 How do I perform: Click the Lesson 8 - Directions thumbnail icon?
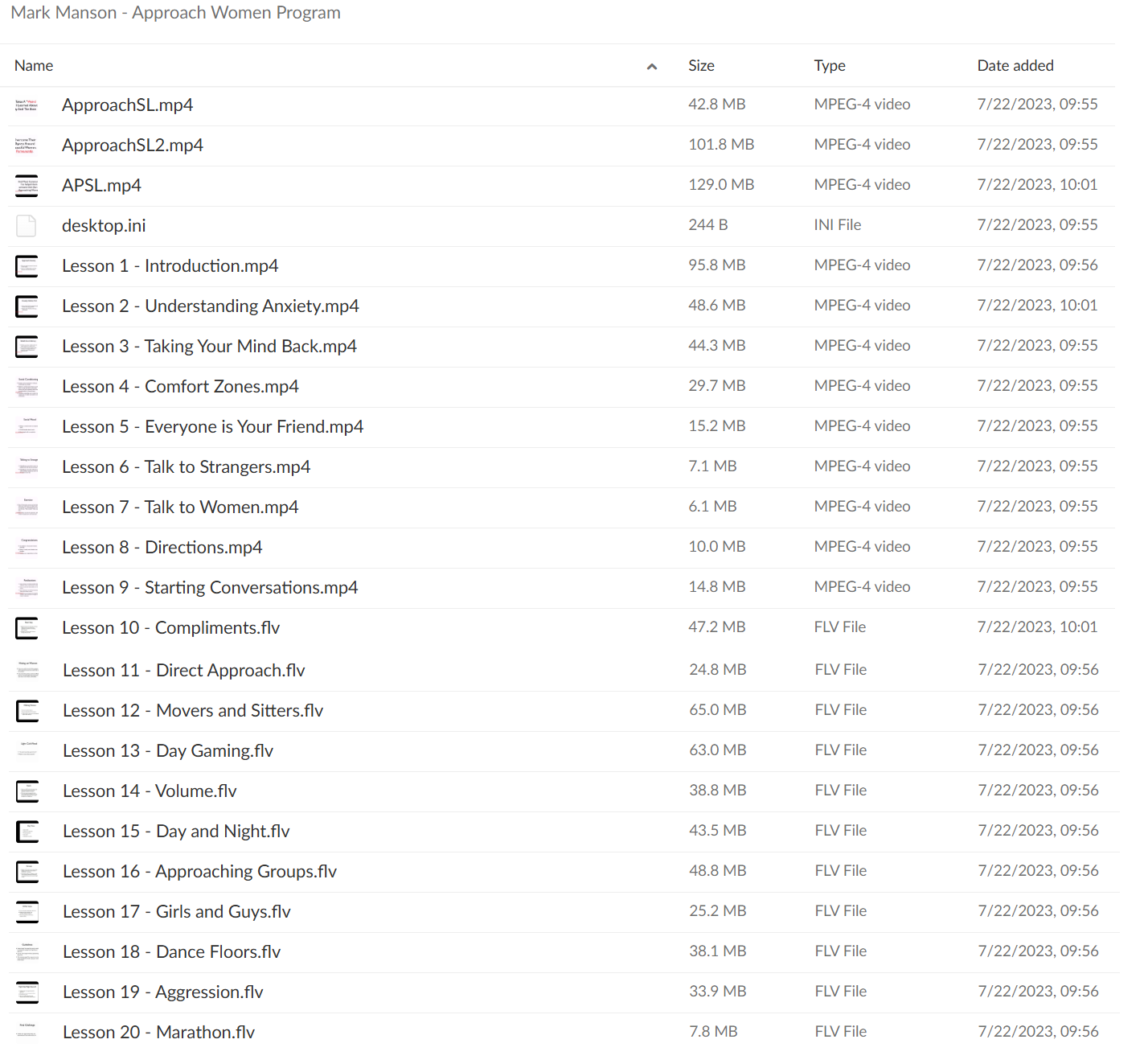(x=27, y=548)
